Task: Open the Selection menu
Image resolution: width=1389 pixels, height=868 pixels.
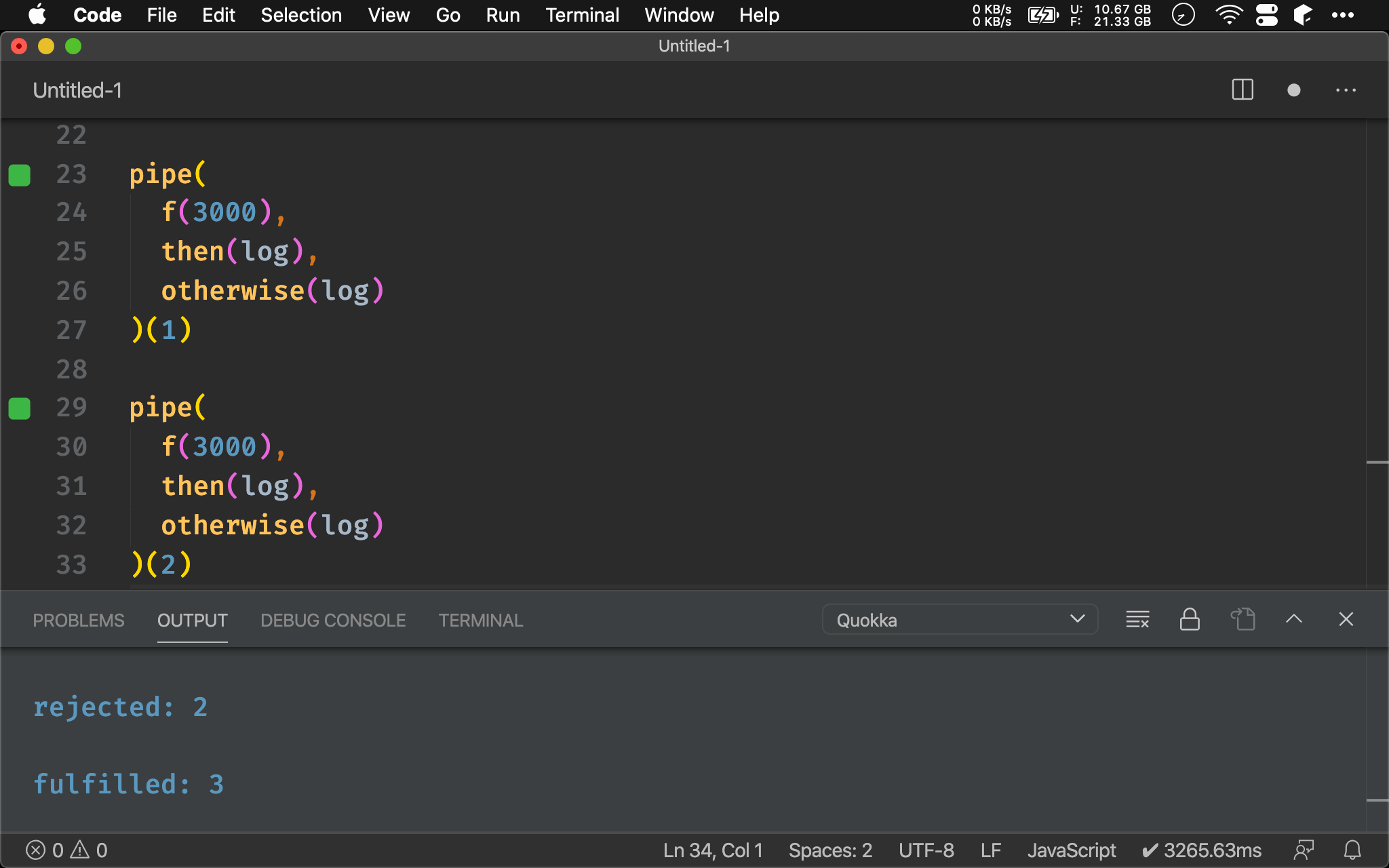Action: pyautogui.click(x=301, y=15)
